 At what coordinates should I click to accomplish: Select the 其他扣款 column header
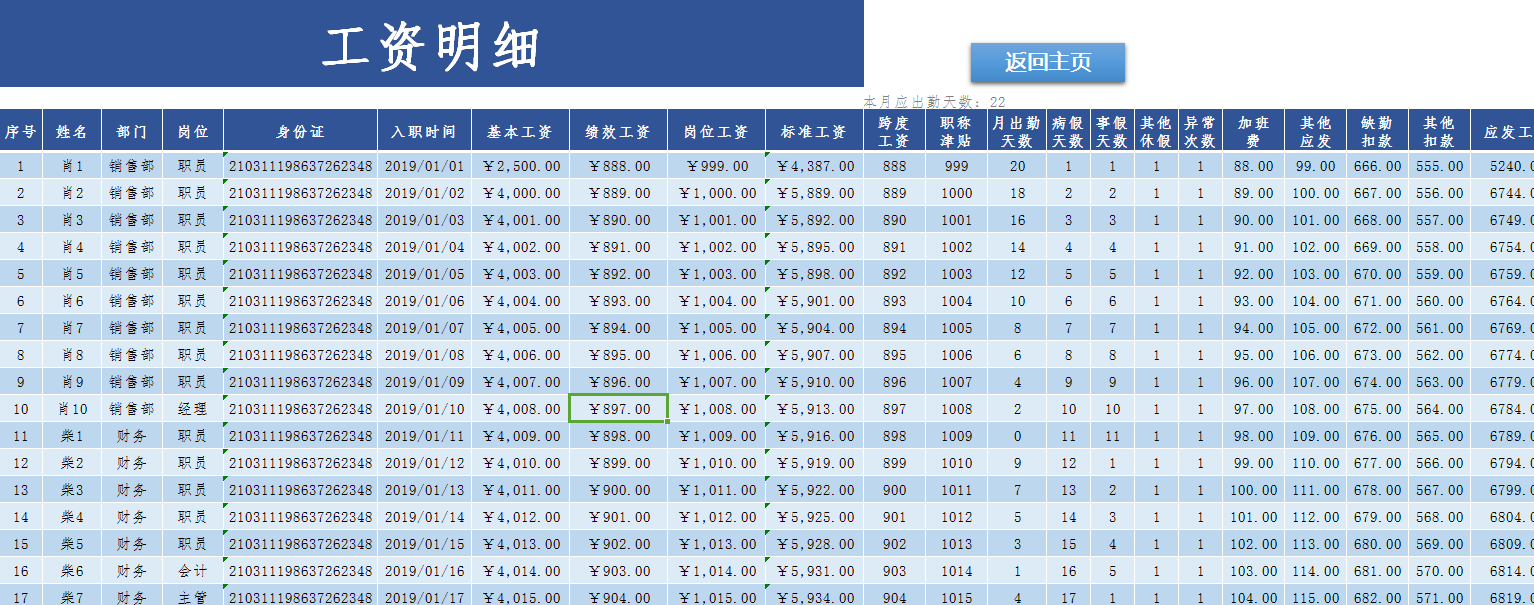tap(1439, 131)
